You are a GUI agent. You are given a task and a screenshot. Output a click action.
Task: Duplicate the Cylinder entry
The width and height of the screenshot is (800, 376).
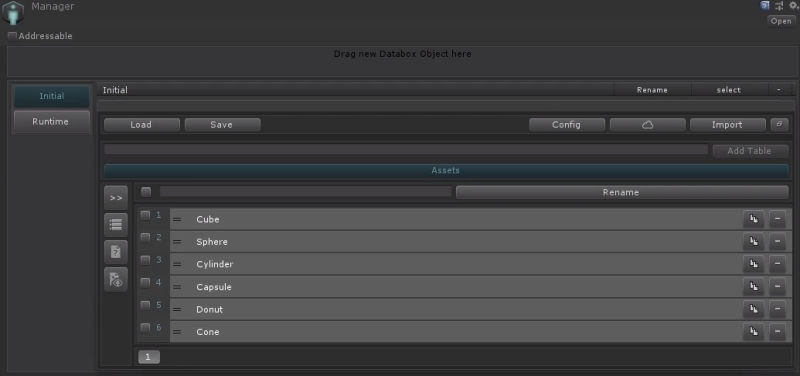tap(754, 264)
